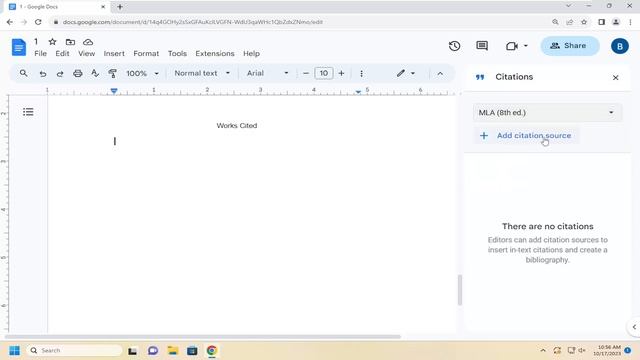The height and width of the screenshot is (360, 640).
Task: Click Add citation source
Action: pyautogui.click(x=526, y=136)
